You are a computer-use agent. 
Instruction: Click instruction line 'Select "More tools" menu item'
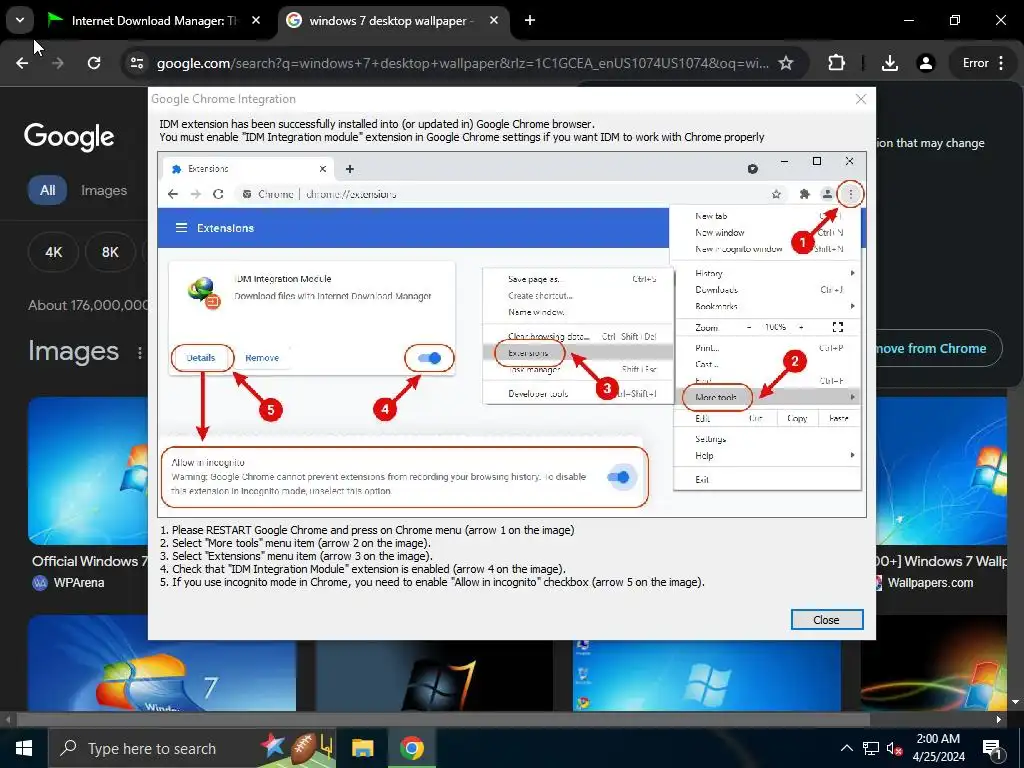coord(295,543)
